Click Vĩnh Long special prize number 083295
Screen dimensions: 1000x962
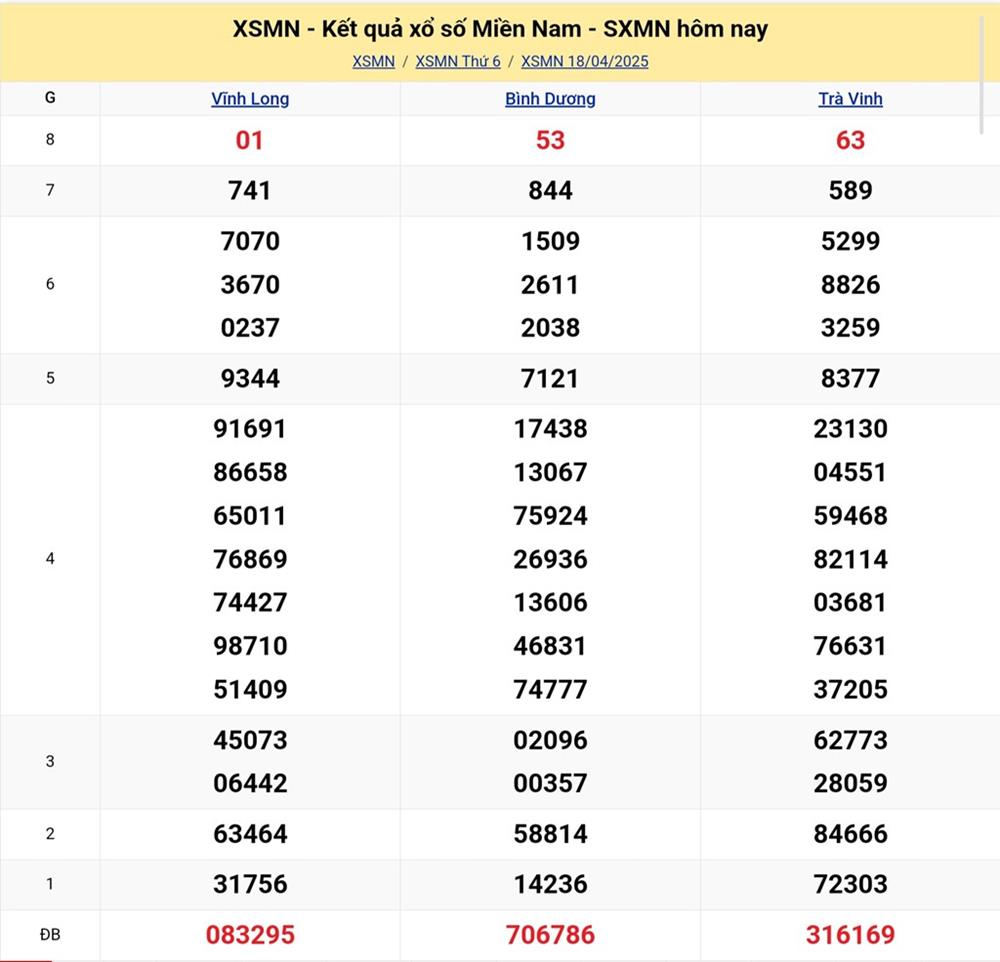coord(250,935)
